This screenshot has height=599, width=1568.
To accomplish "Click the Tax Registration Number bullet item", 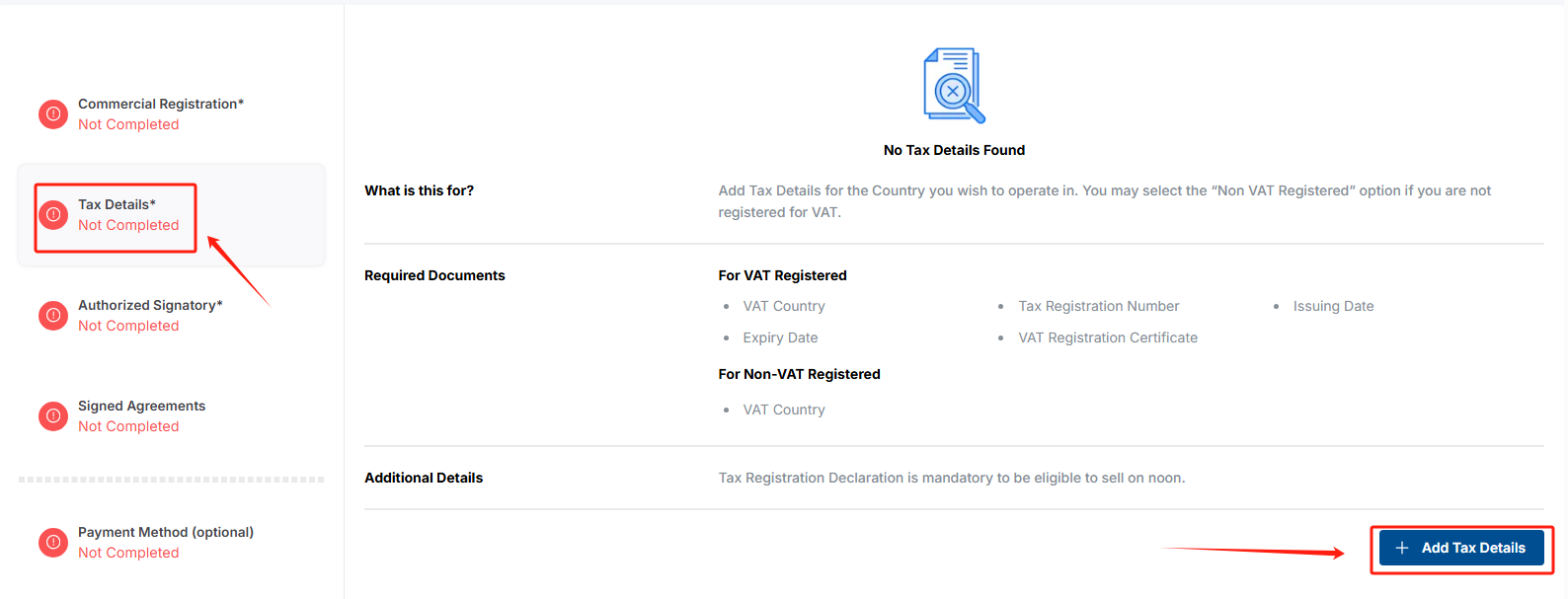I will (x=1098, y=306).
